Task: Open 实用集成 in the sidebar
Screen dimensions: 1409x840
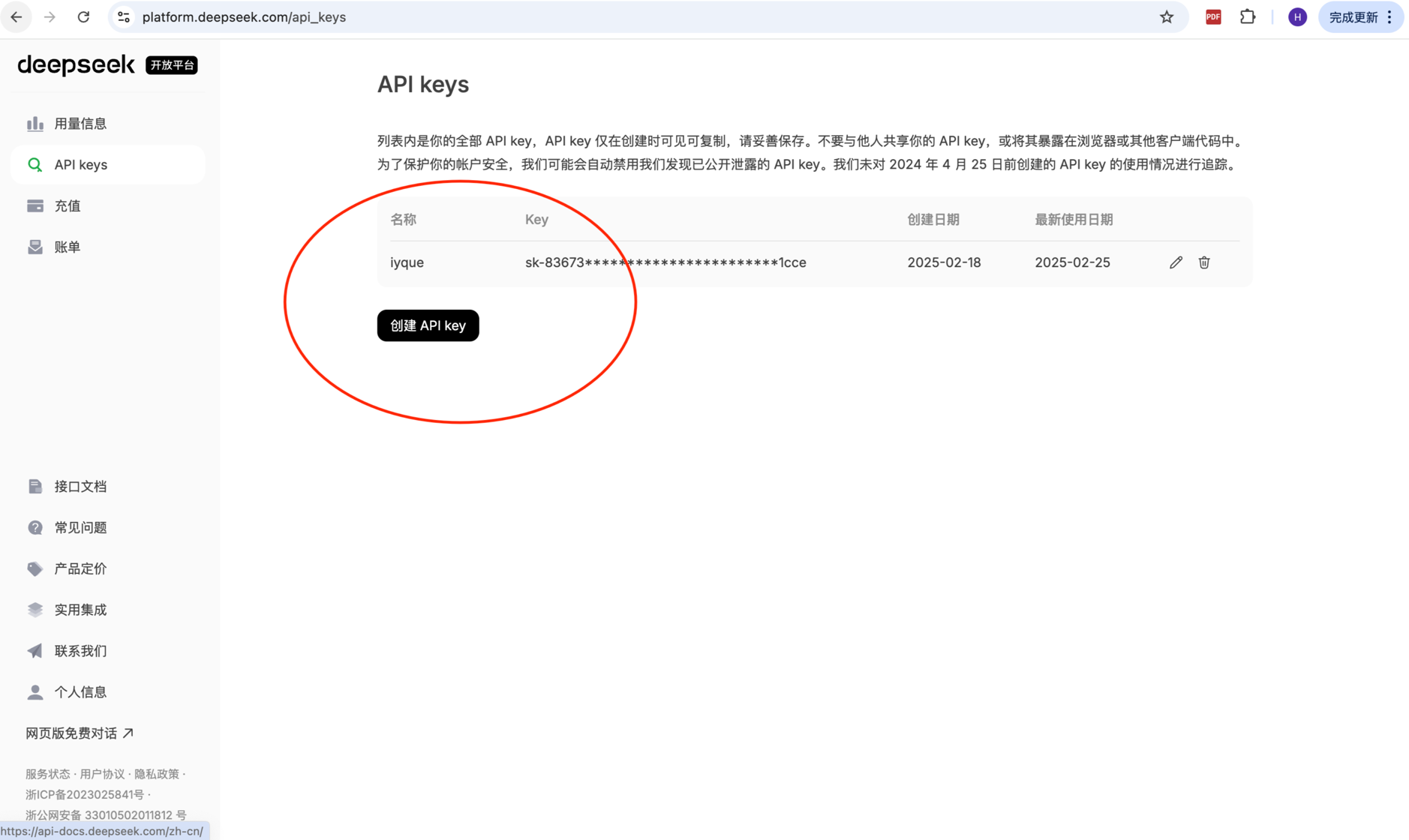Action: coord(107,610)
